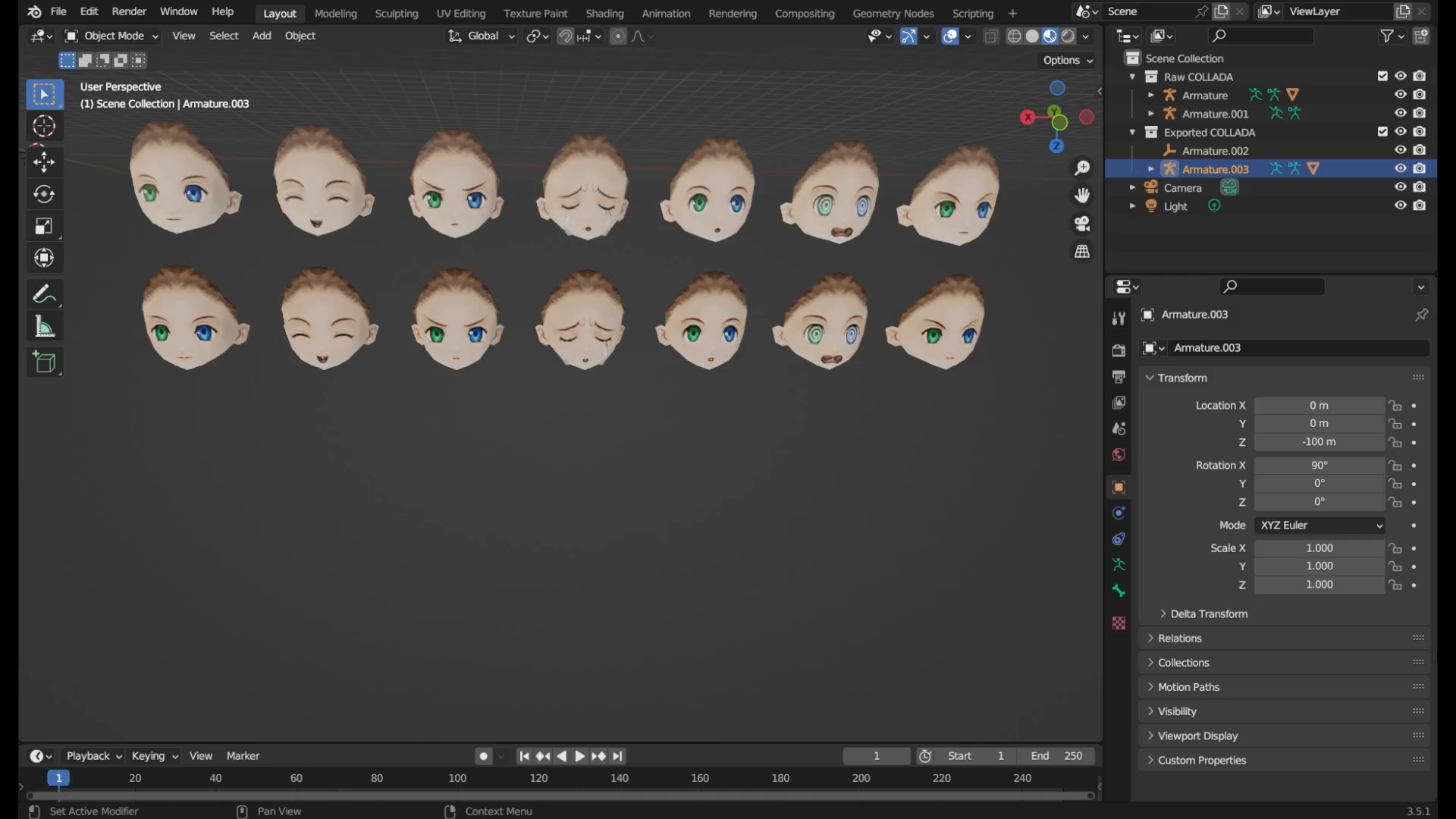The width and height of the screenshot is (1456, 819).
Task: Select the Cursor tool in toolbar
Action: coord(44,127)
